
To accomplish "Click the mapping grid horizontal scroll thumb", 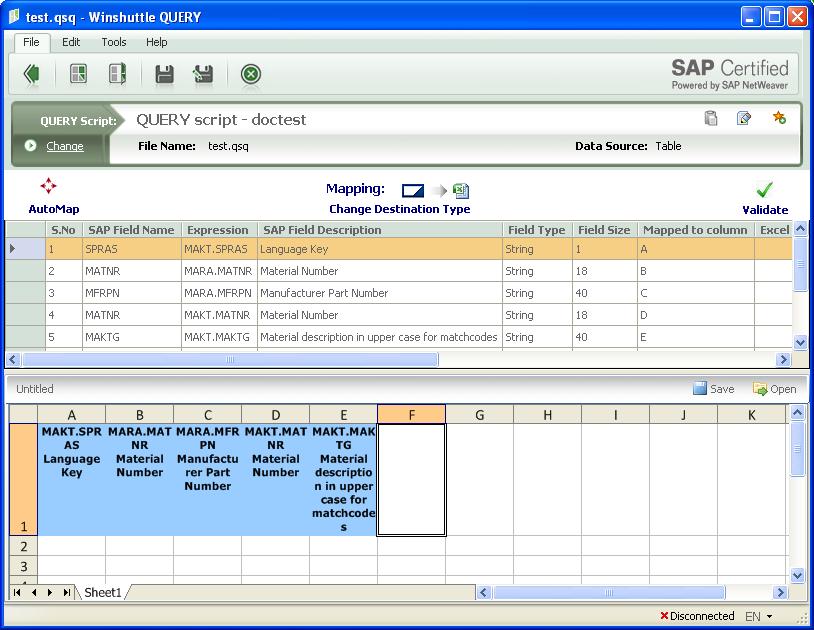I will point(230,359).
